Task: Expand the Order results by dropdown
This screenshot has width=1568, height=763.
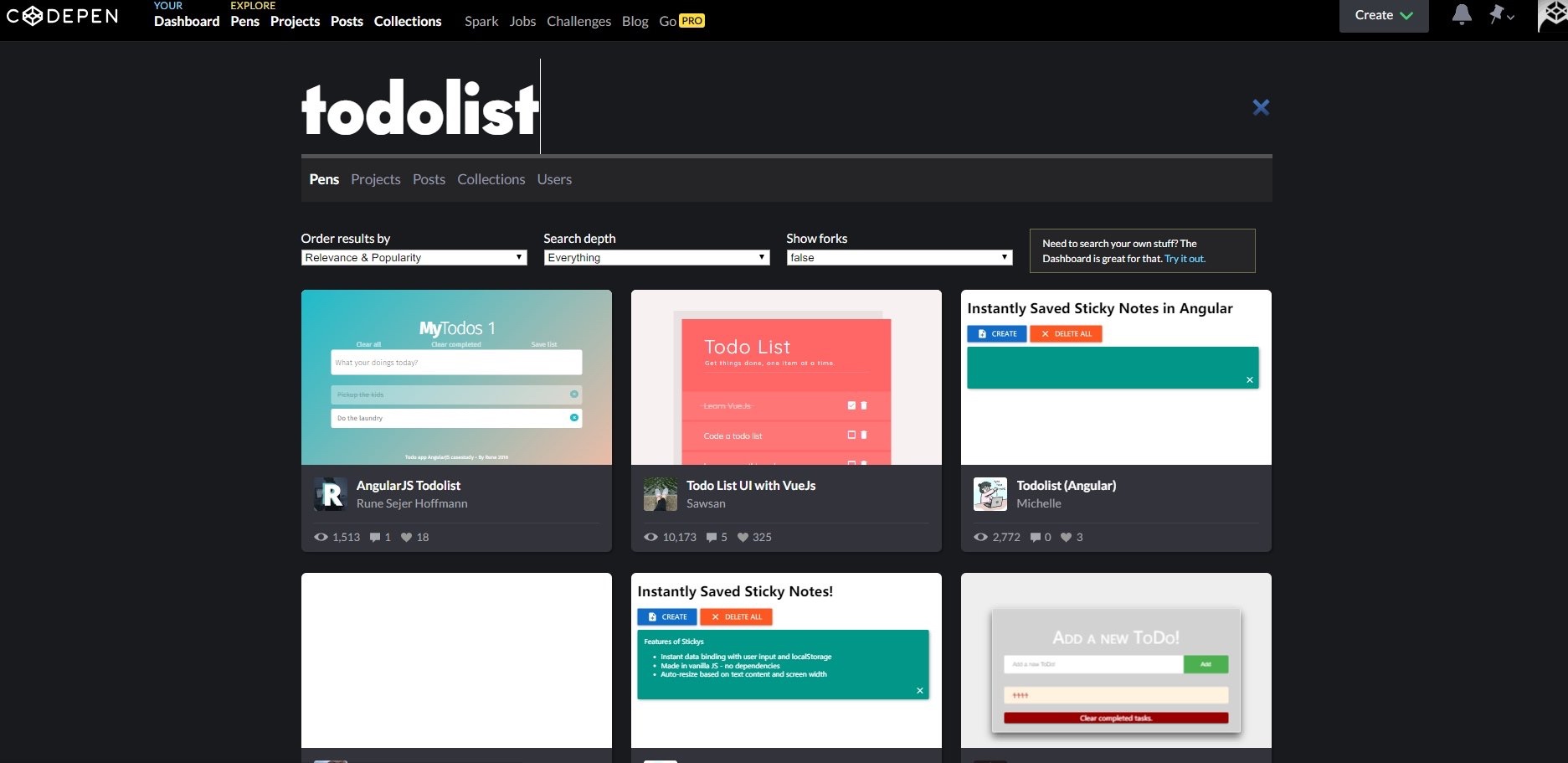Action: (x=414, y=258)
